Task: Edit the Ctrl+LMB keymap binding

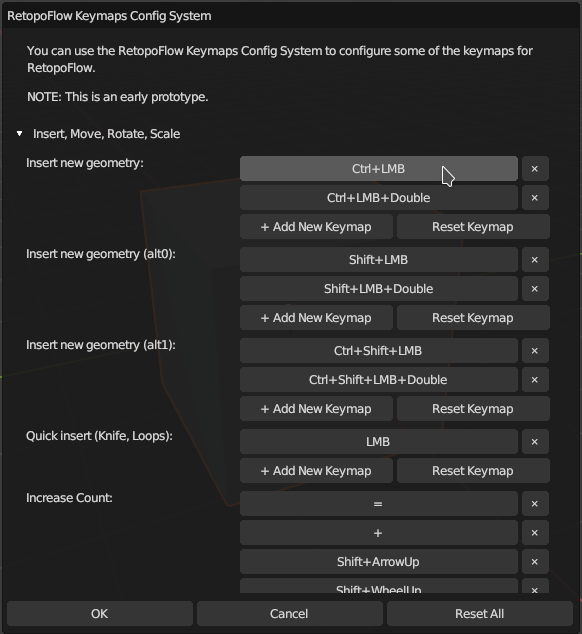Action: [x=379, y=169]
